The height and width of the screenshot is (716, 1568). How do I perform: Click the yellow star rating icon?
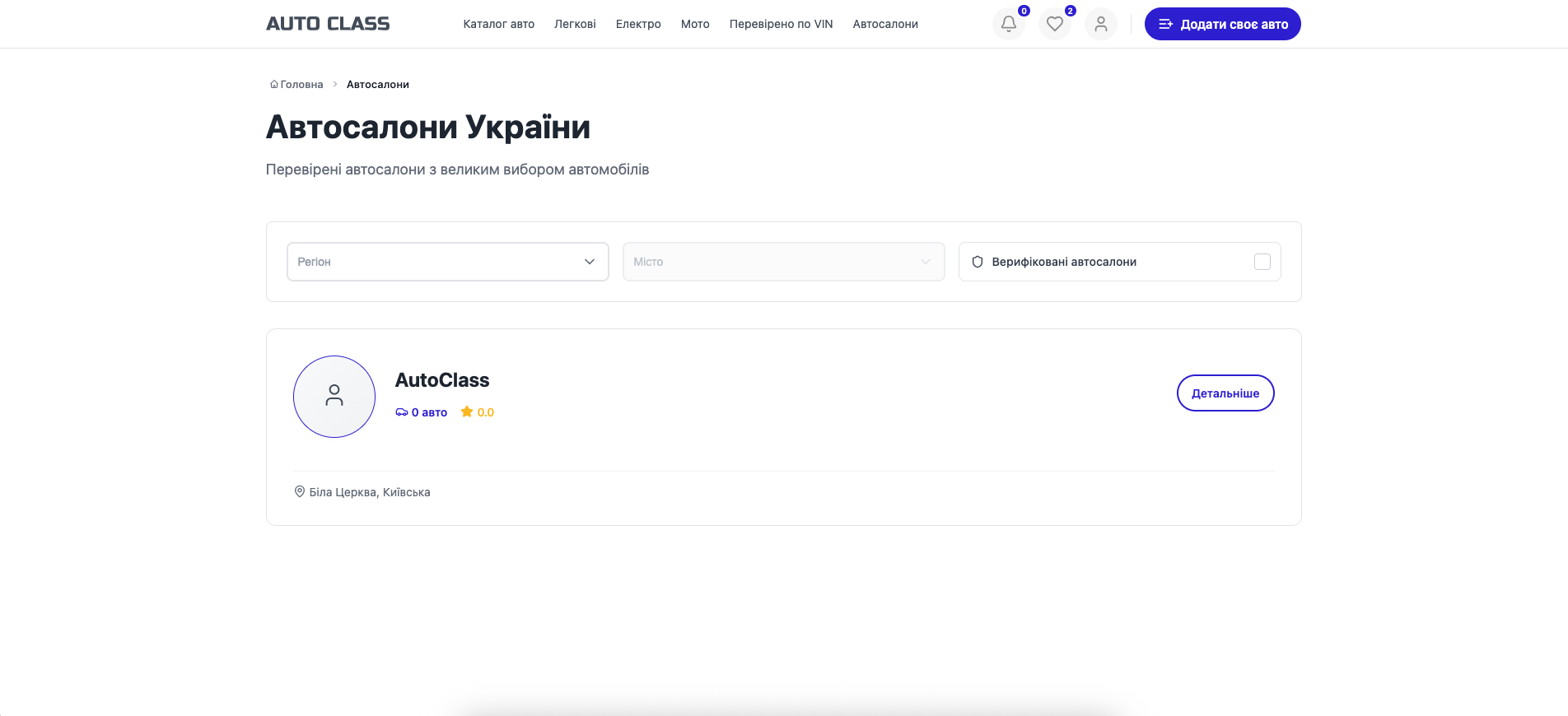click(x=467, y=411)
